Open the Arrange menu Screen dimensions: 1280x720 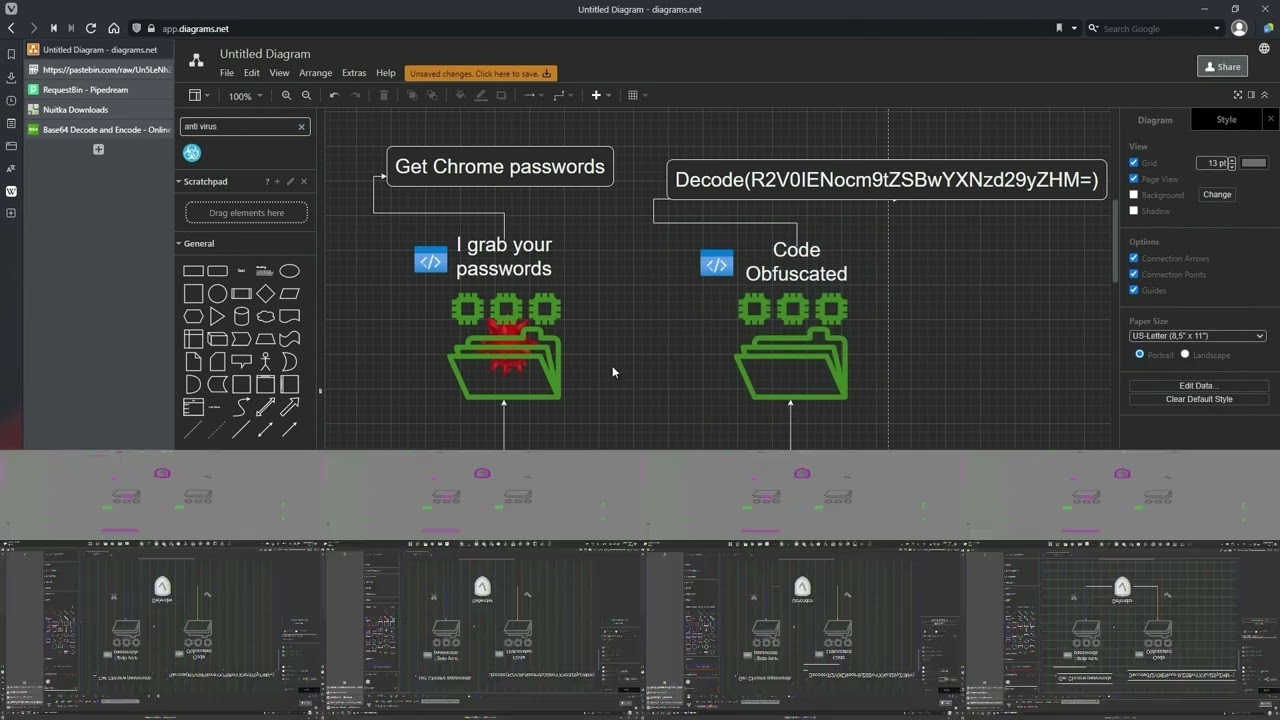coord(315,73)
